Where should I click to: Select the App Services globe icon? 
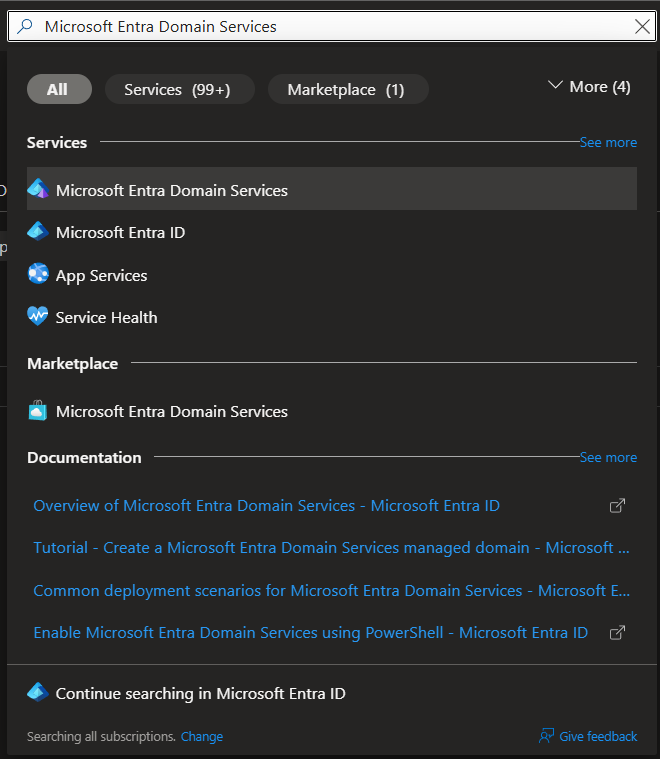(38, 275)
